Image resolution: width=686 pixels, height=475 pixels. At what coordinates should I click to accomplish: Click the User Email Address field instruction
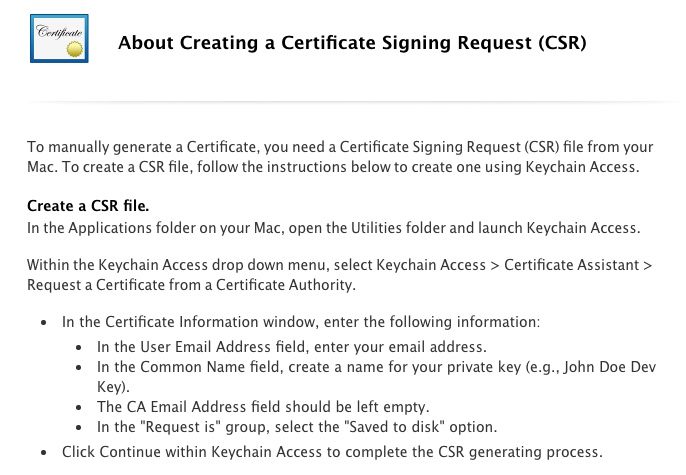point(291,346)
